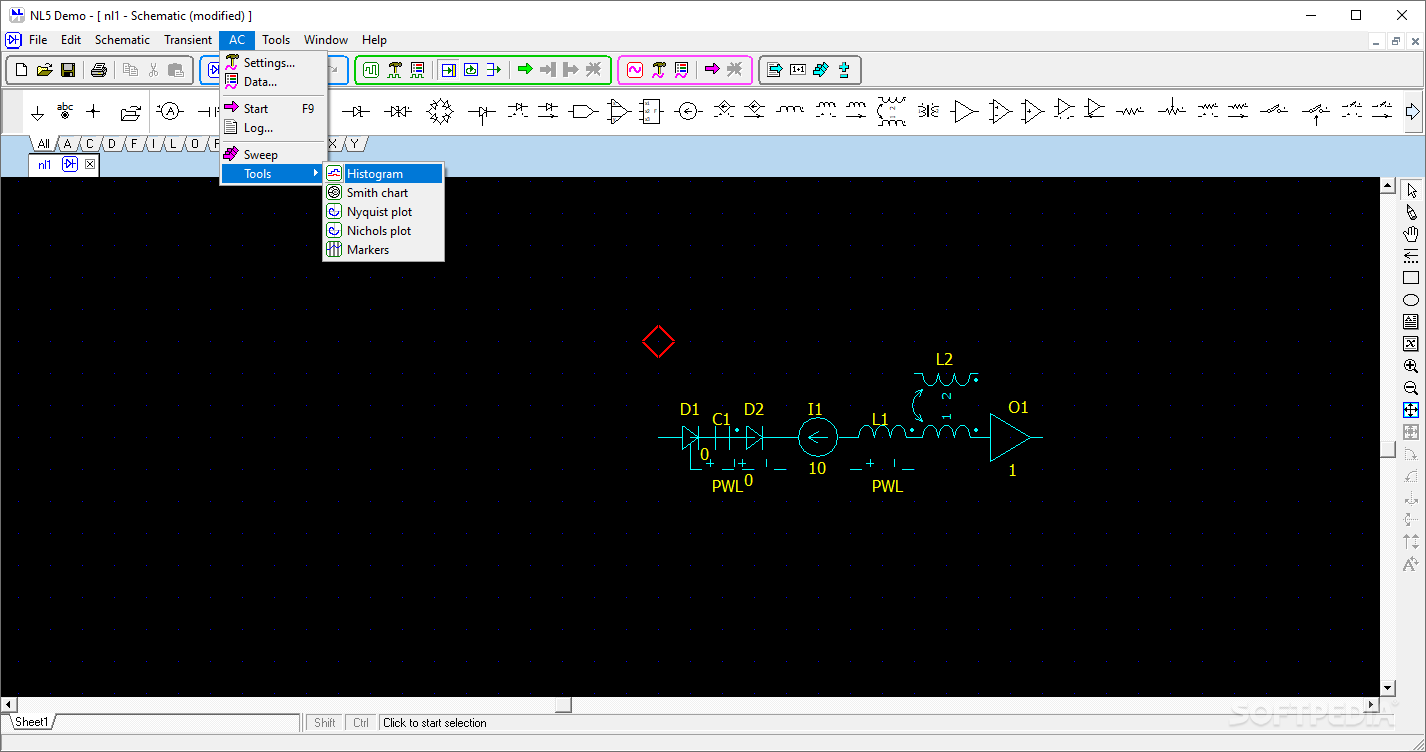Select the abc label component
This screenshot has height=752, width=1426.
point(65,112)
